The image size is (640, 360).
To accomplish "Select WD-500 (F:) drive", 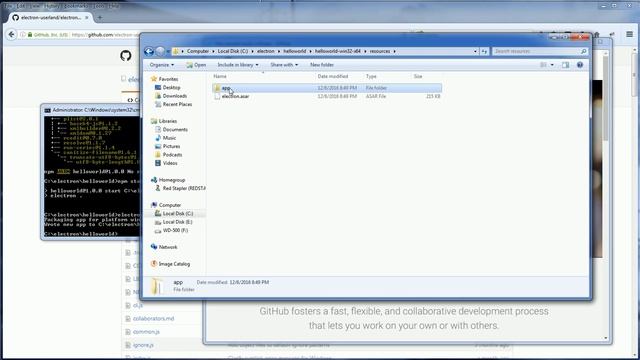I will pos(175,231).
